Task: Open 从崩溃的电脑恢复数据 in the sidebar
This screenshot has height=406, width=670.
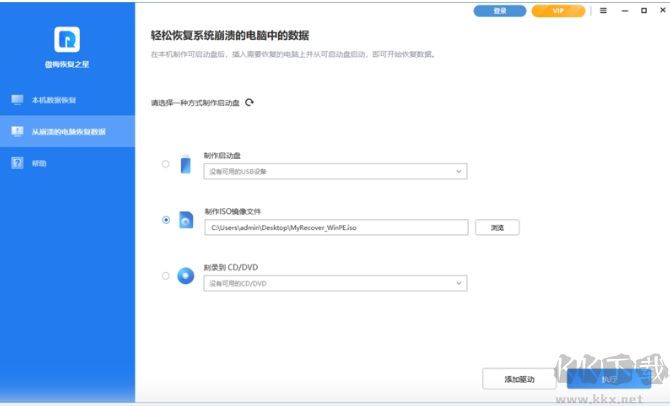Action: (68, 132)
